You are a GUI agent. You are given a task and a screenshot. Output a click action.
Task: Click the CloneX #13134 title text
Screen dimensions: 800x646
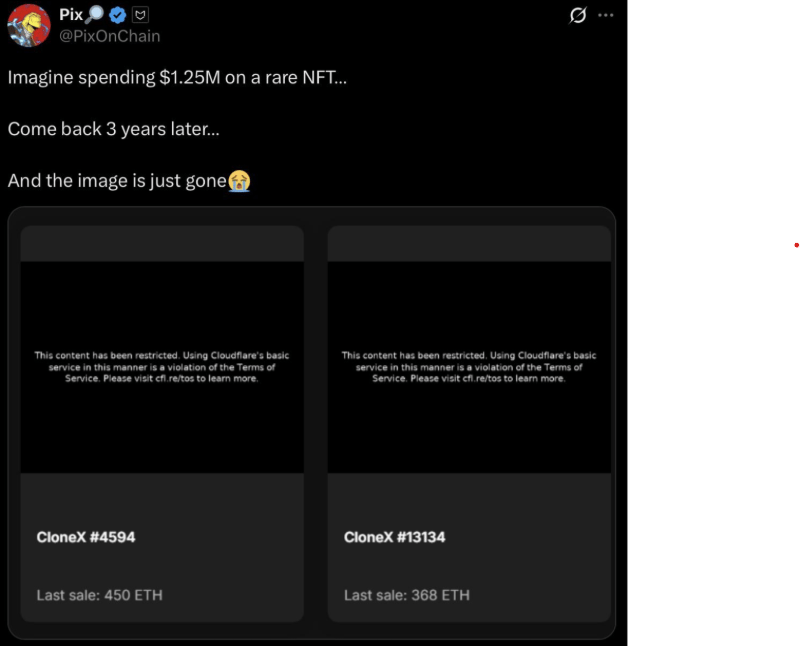394,537
